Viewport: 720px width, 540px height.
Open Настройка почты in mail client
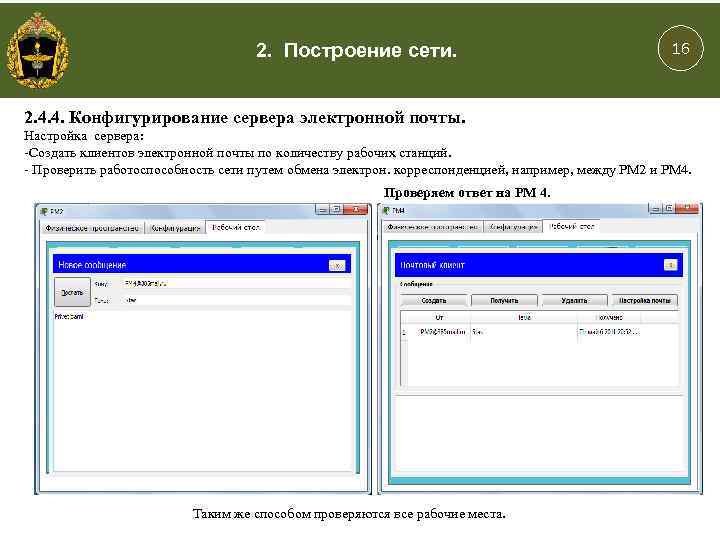(x=645, y=300)
